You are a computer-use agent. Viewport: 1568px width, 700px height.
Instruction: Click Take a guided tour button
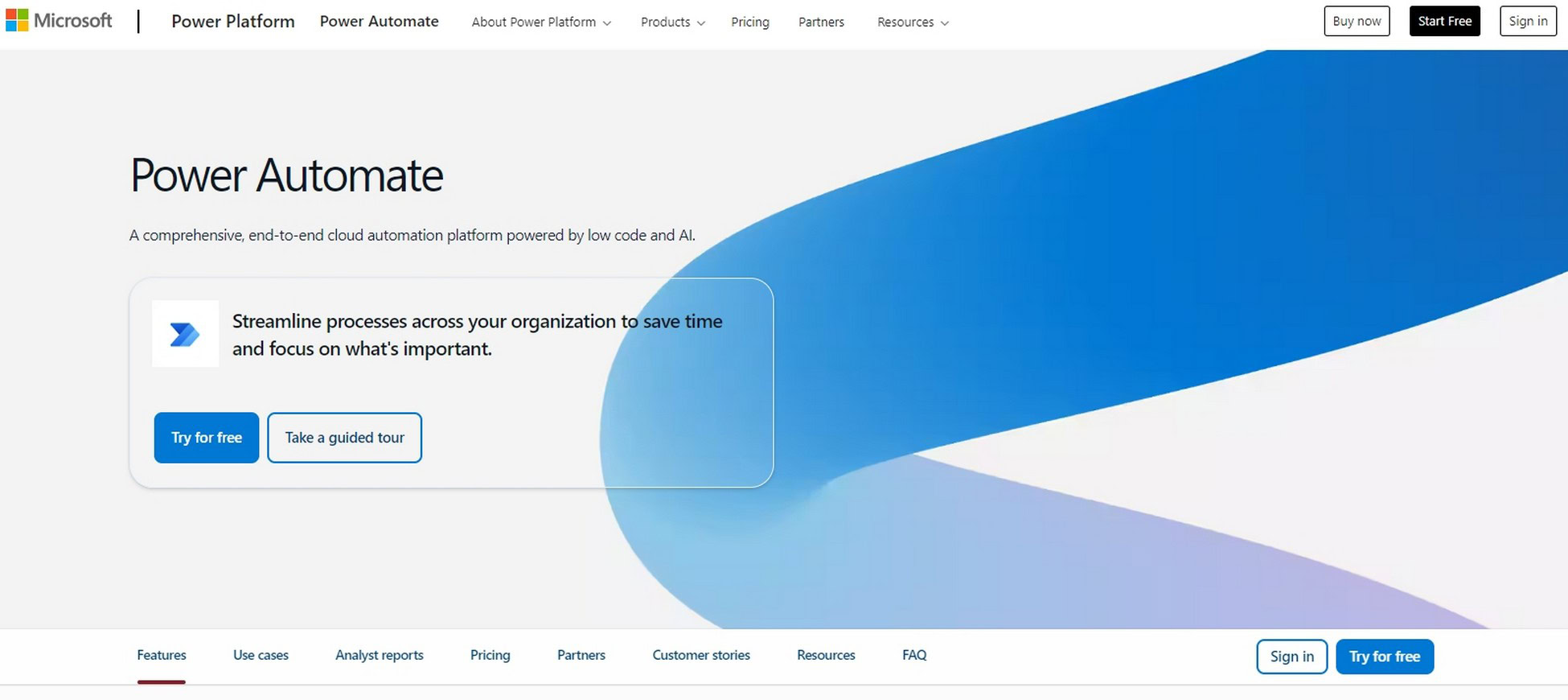pyautogui.click(x=344, y=438)
